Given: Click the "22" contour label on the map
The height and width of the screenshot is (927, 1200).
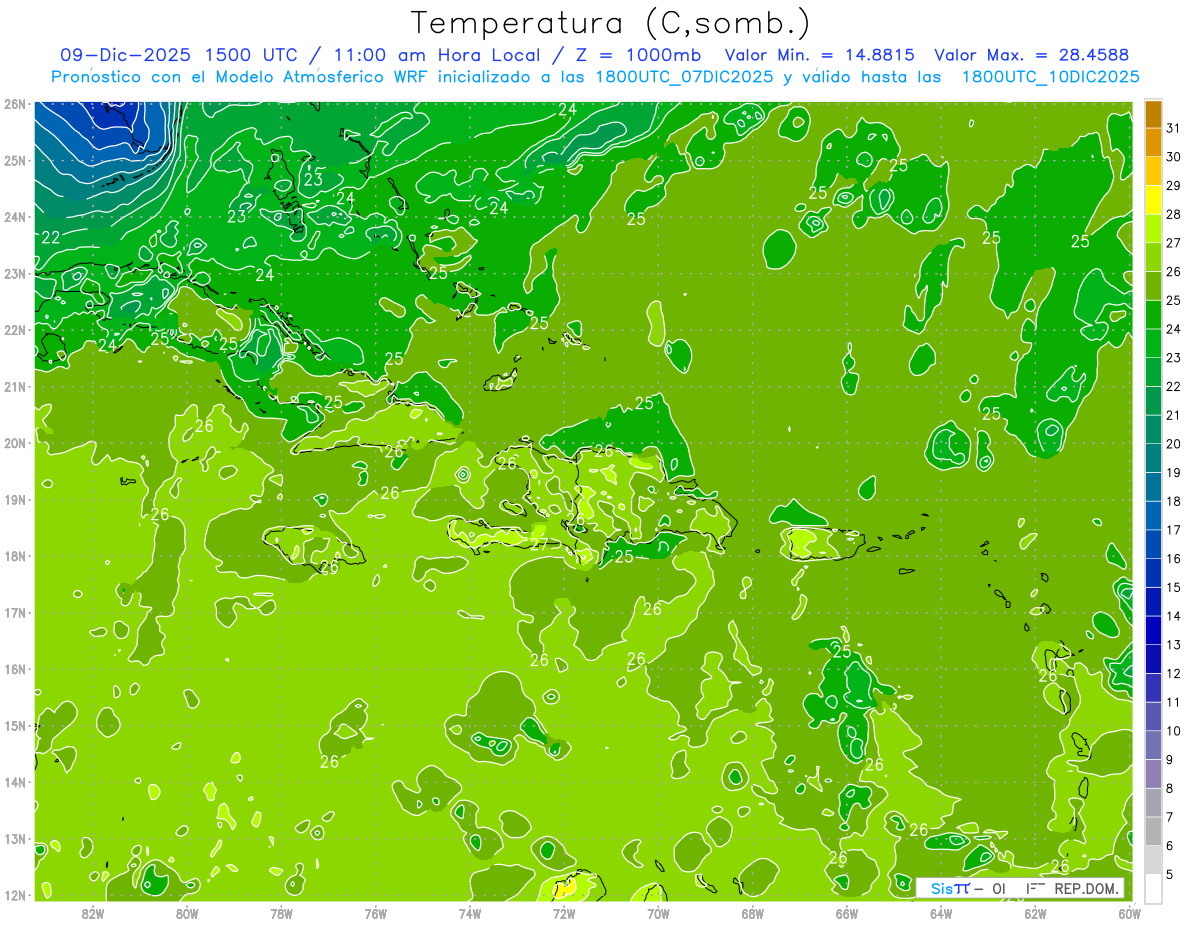Looking at the screenshot, I should [x=51, y=237].
